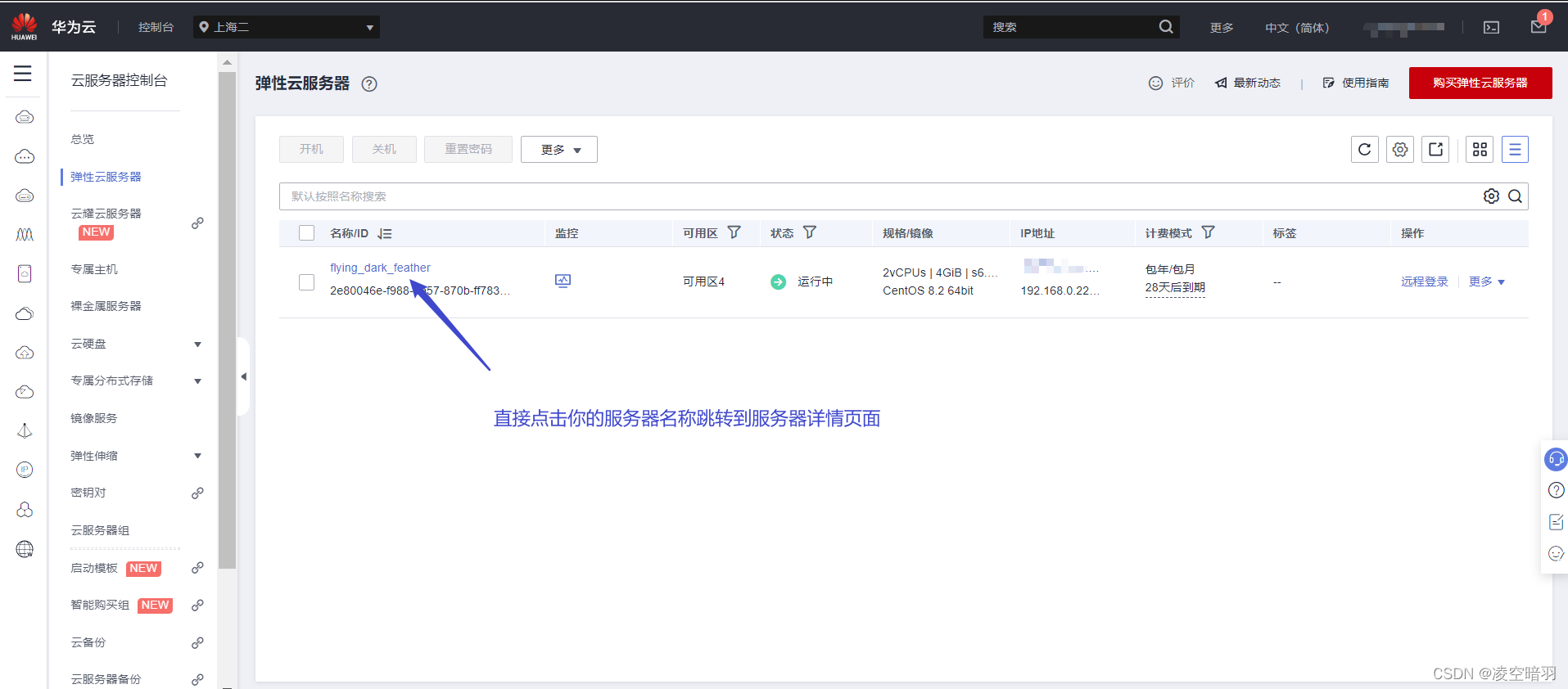
Task: Open the 更多 batch actions dropdown
Action: click(x=559, y=150)
